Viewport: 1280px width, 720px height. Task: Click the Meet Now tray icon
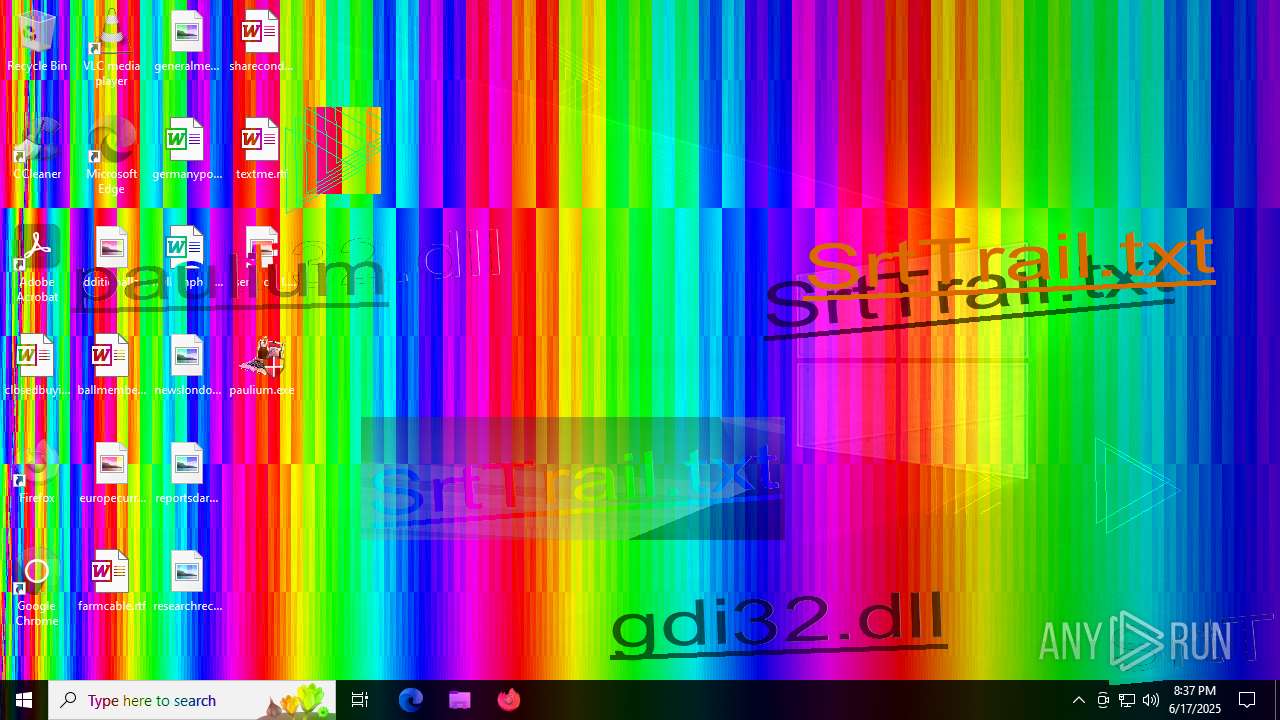click(x=1103, y=700)
